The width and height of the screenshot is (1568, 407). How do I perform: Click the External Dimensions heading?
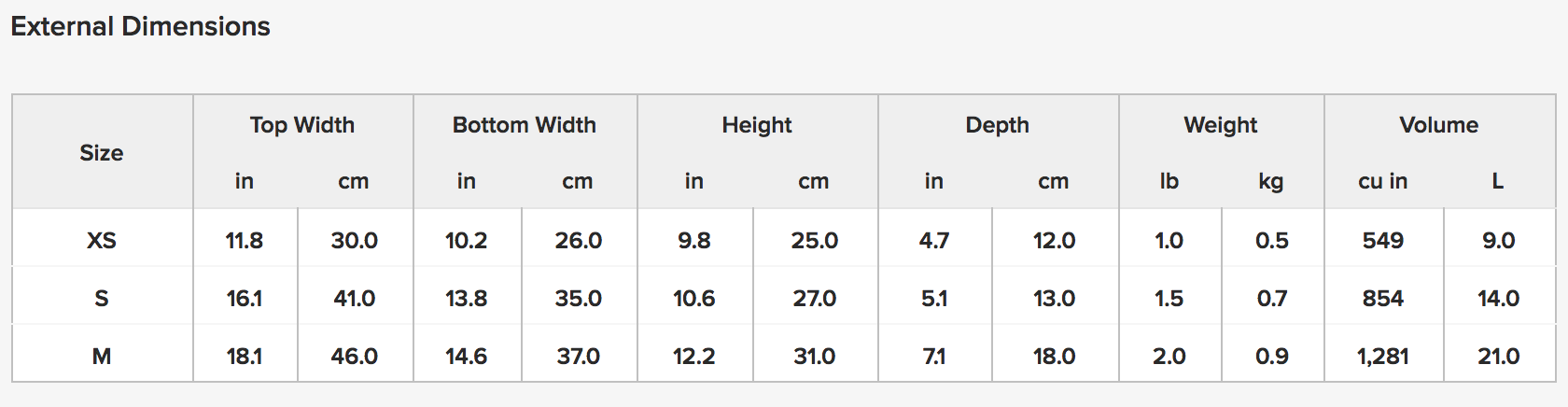pos(140,26)
